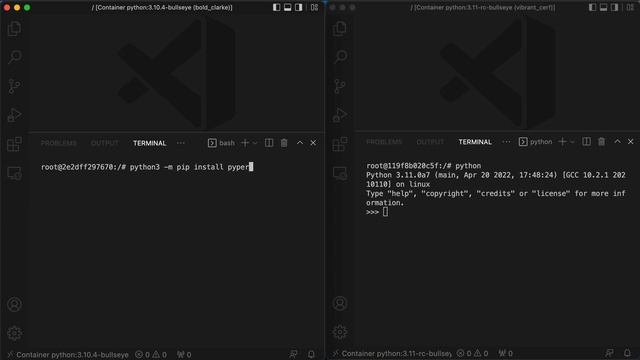
Task: Switch to OUTPUT tab in left window
Action: tap(105, 143)
